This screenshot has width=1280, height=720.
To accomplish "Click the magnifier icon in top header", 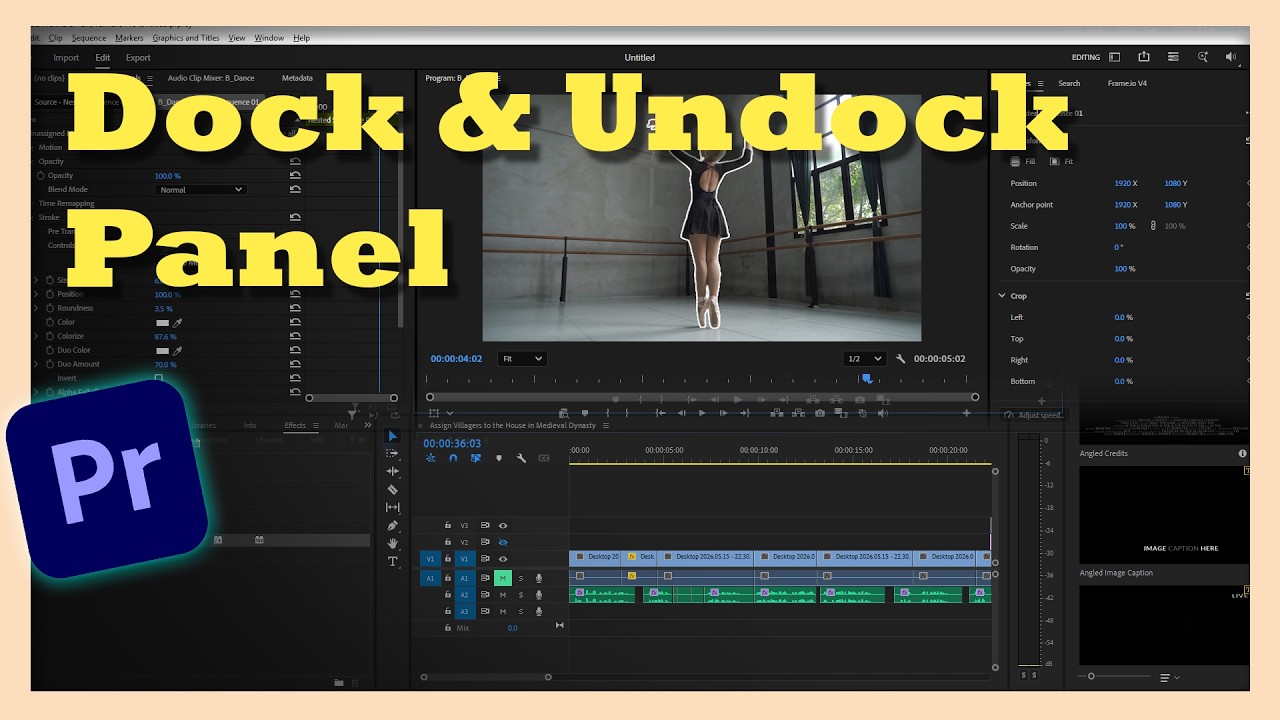I will click(x=1203, y=57).
